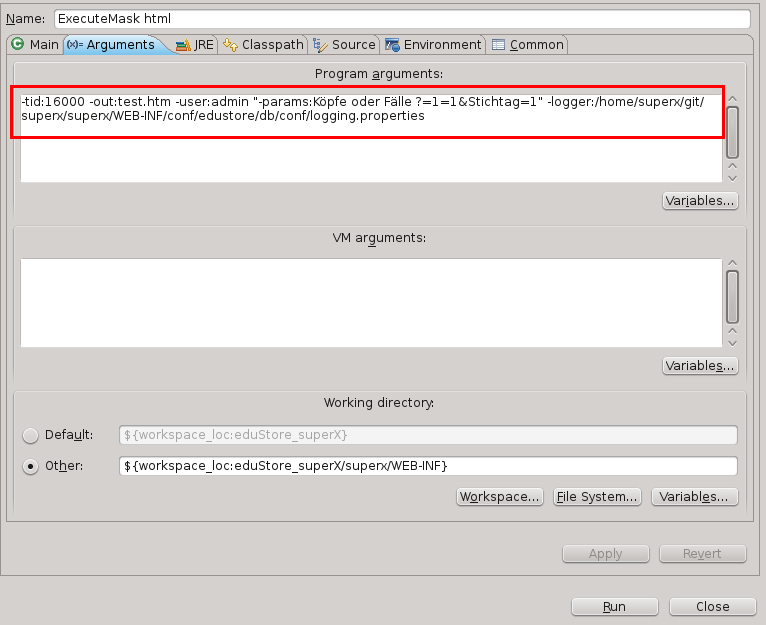
Task: Click the Common tab table icon
Action: coord(498,45)
